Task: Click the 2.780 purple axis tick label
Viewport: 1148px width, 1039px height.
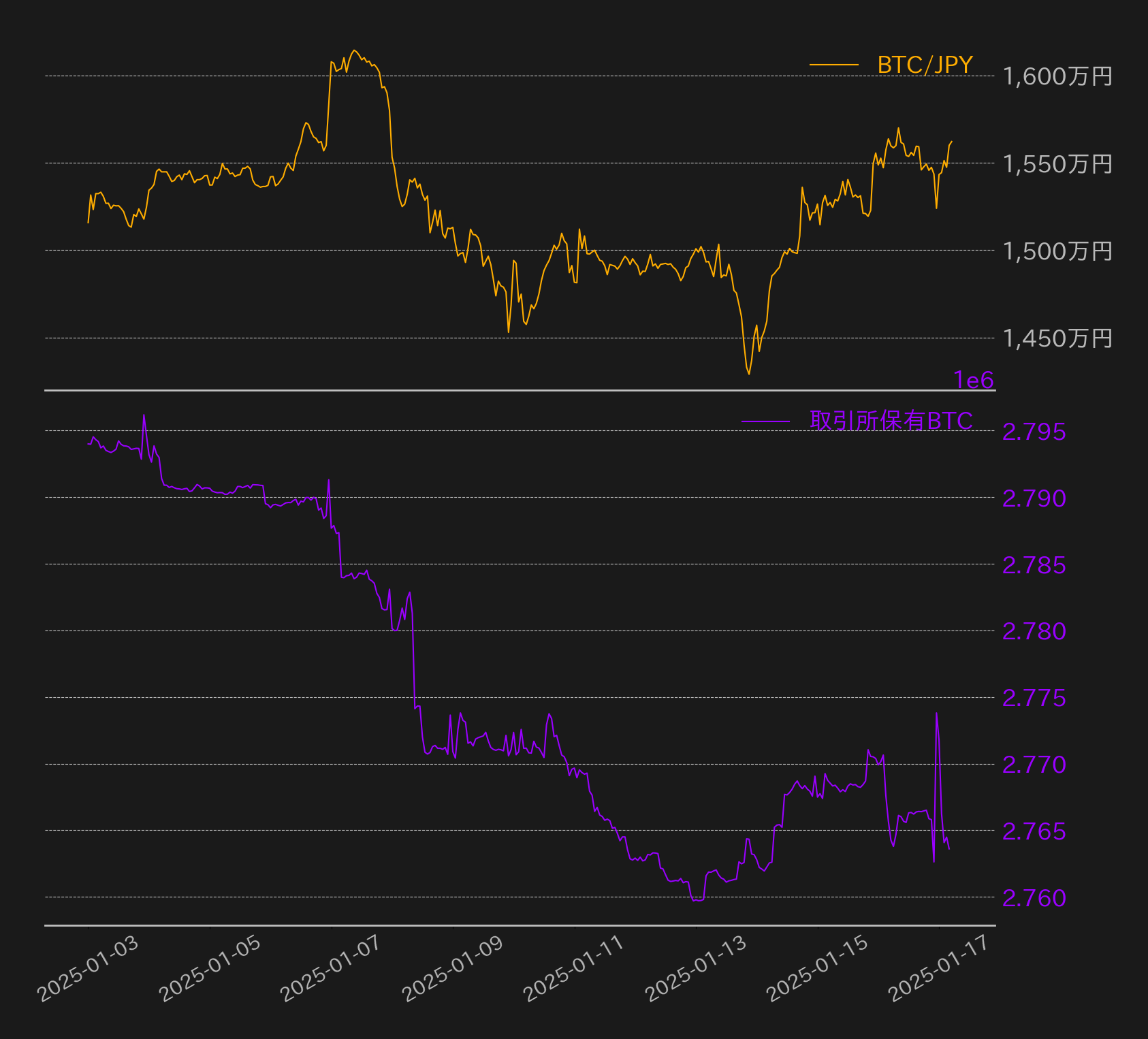Action: click(1034, 631)
